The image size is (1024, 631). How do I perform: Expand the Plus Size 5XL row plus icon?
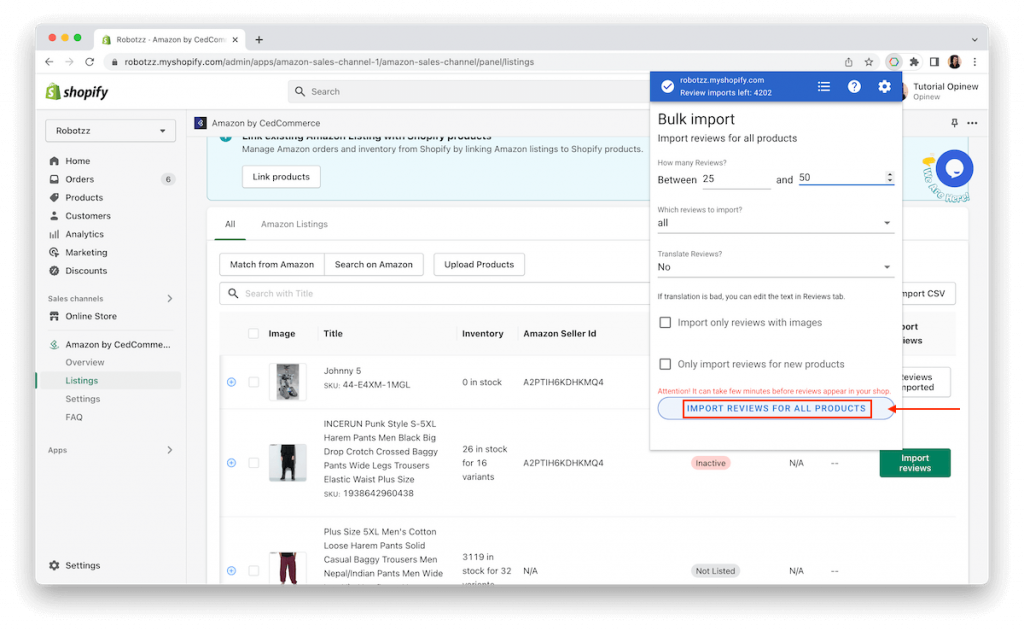click(x=231, y=570)
